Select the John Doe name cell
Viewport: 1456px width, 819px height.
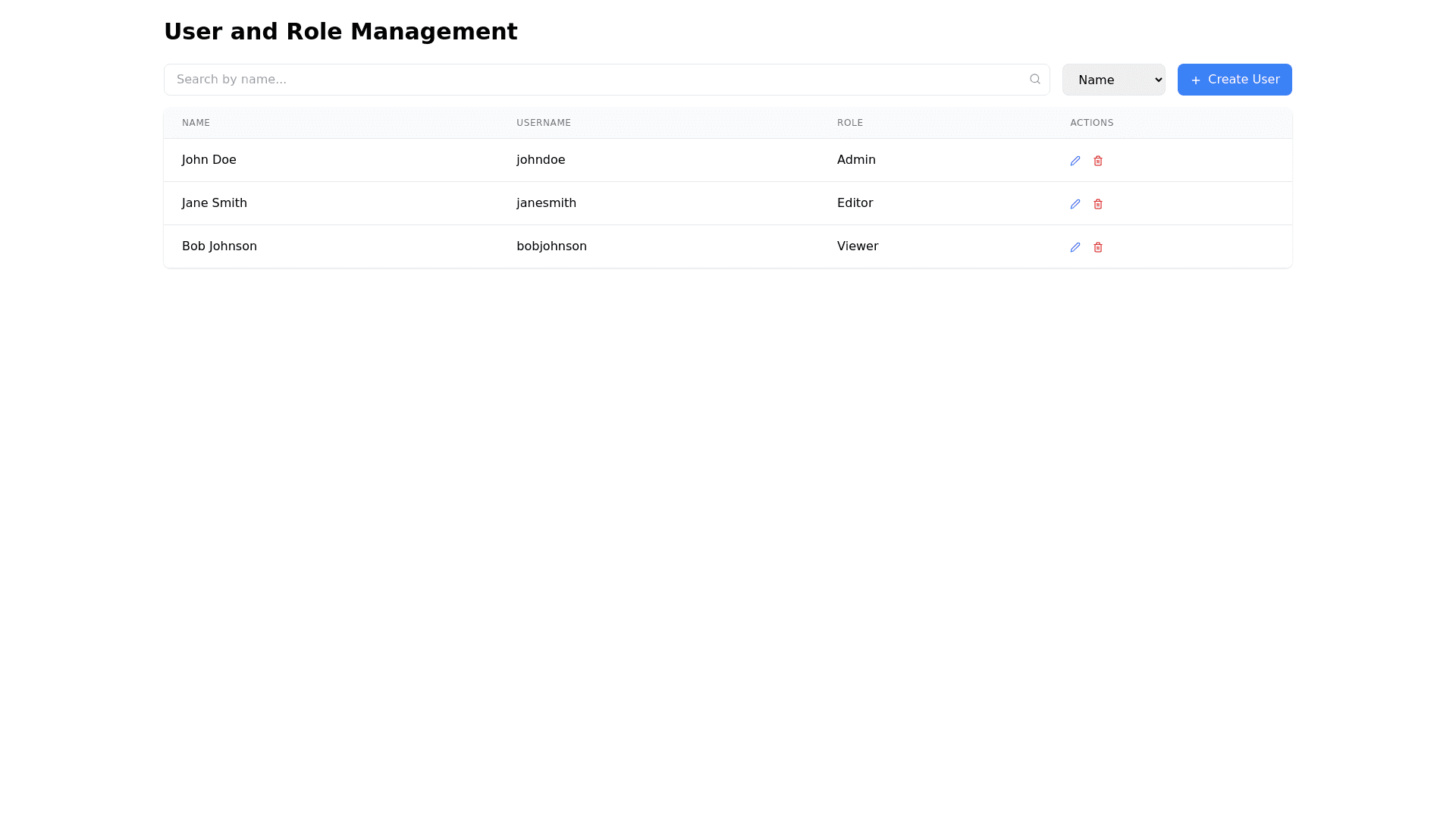(209, 160)
